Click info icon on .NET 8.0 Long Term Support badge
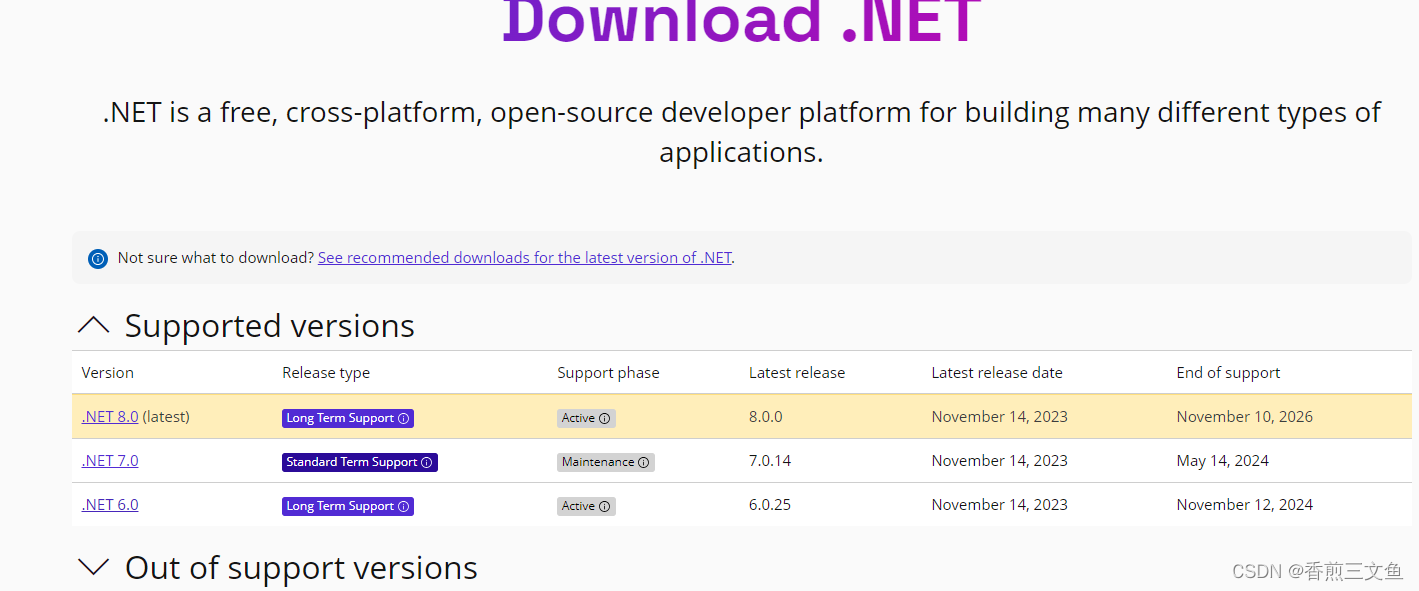 point(404,418)
